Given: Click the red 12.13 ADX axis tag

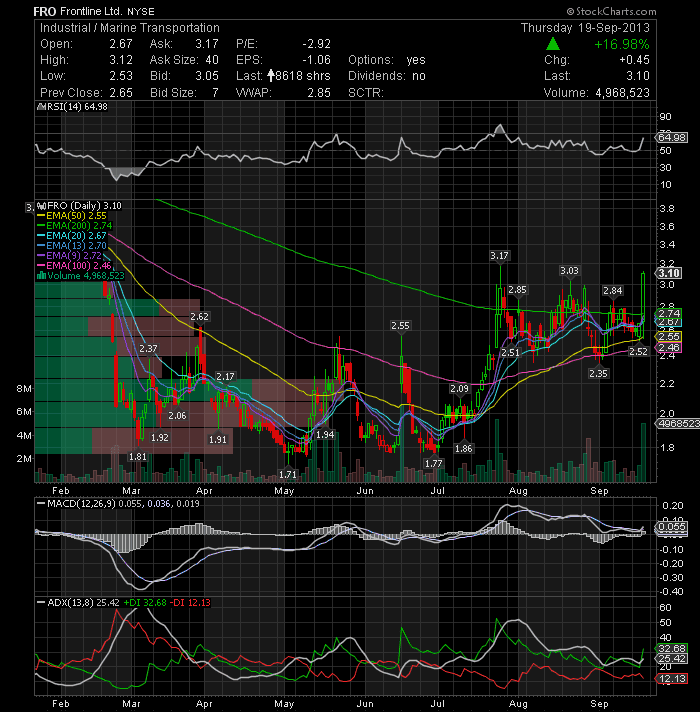Looking at the screenshot, I should click(x=672, y=678).
